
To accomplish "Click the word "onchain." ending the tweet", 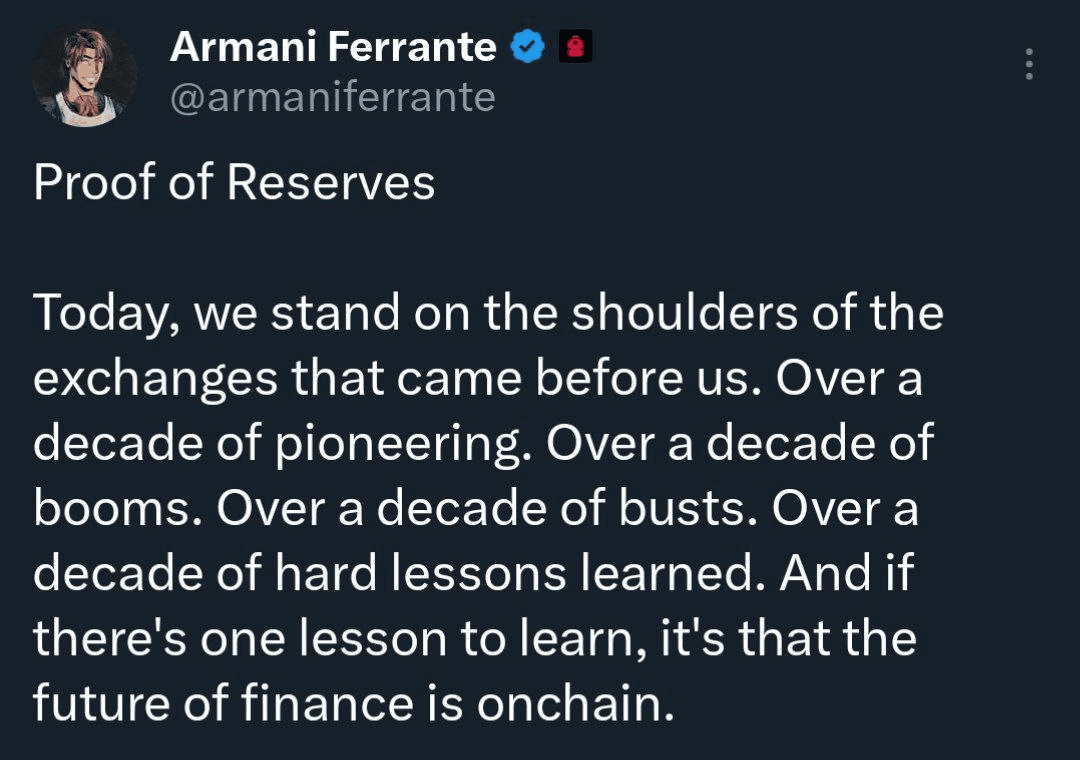I will point(576,705).
